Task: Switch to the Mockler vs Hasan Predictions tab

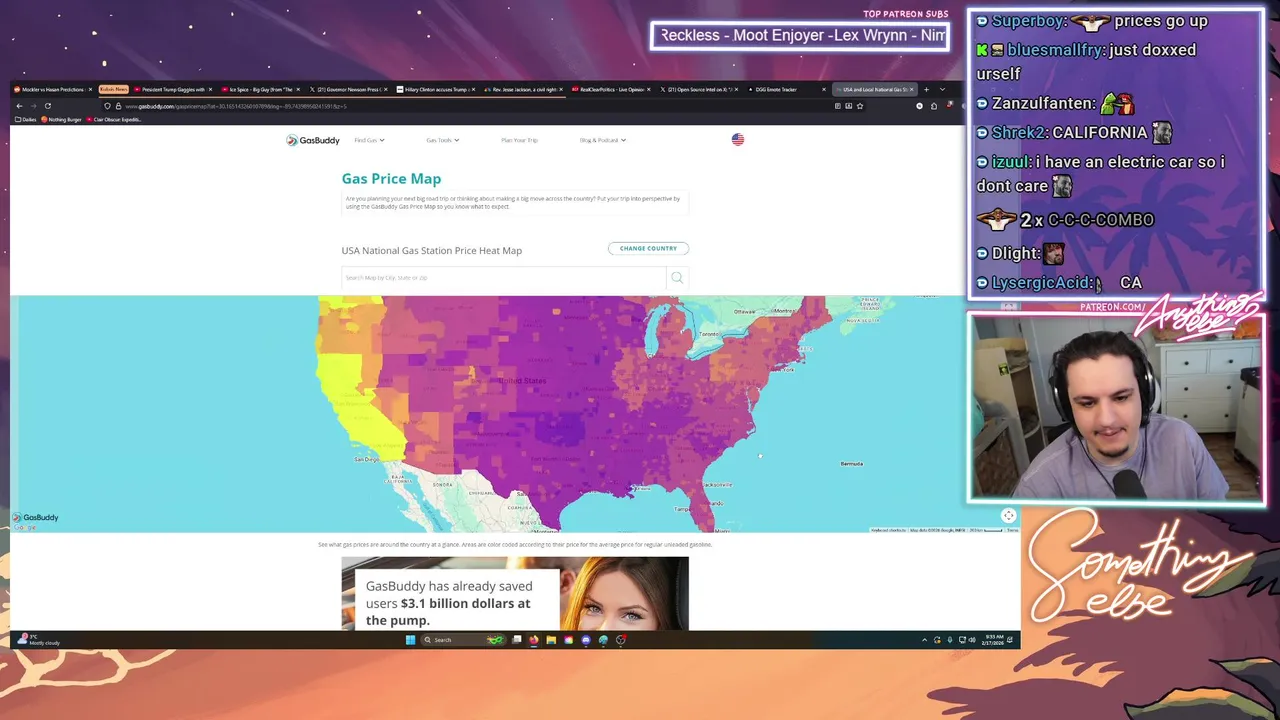Action: pos(52,89)
